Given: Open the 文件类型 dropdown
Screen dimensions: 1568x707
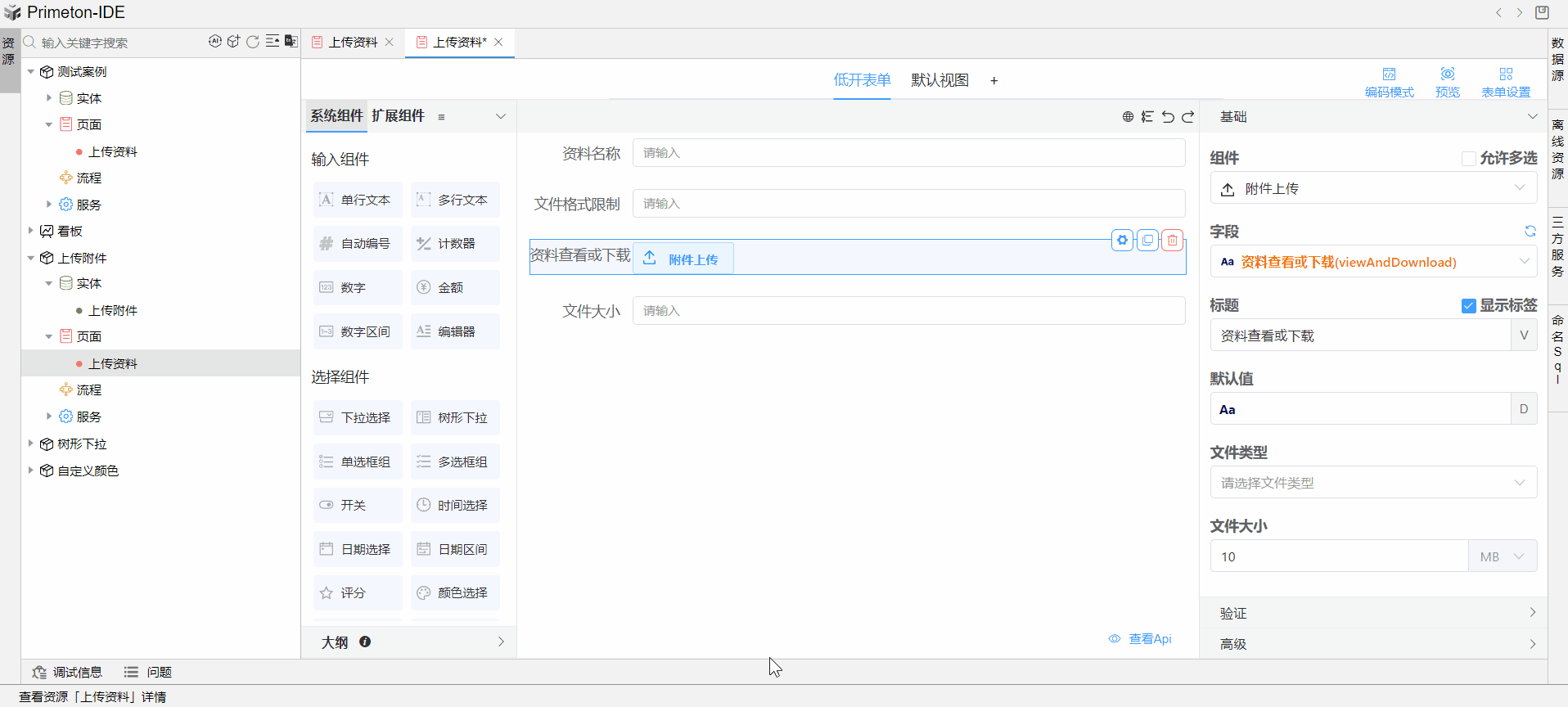Looking at the screenshot, I should (x=1372, y=483).
